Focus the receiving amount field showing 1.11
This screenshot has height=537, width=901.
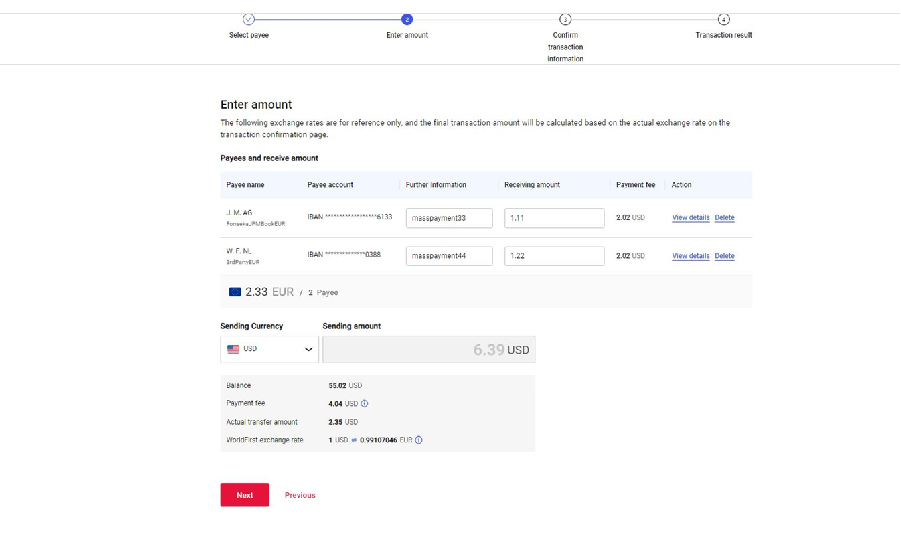(554, 218)
